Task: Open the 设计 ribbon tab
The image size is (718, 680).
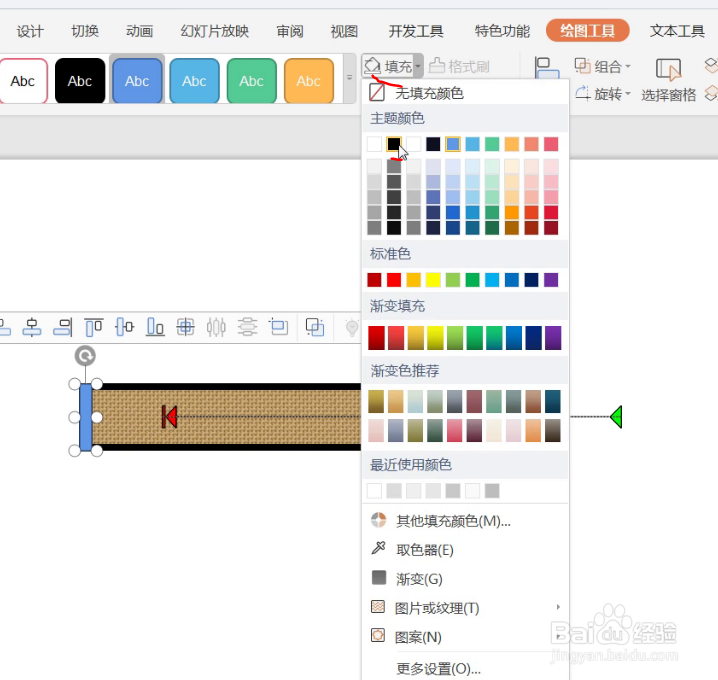Action: coord(30,31)
